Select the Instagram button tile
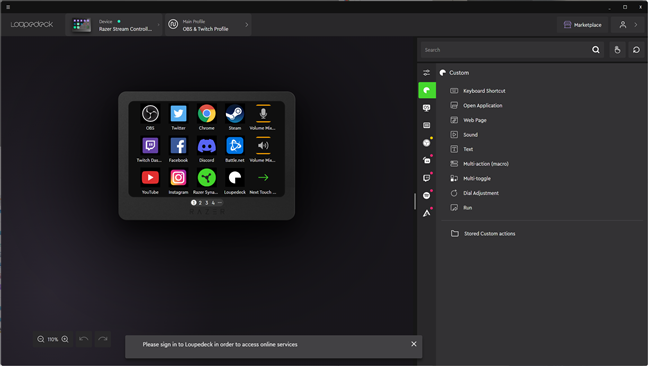The image size is (648, 366). coord(179,181)
